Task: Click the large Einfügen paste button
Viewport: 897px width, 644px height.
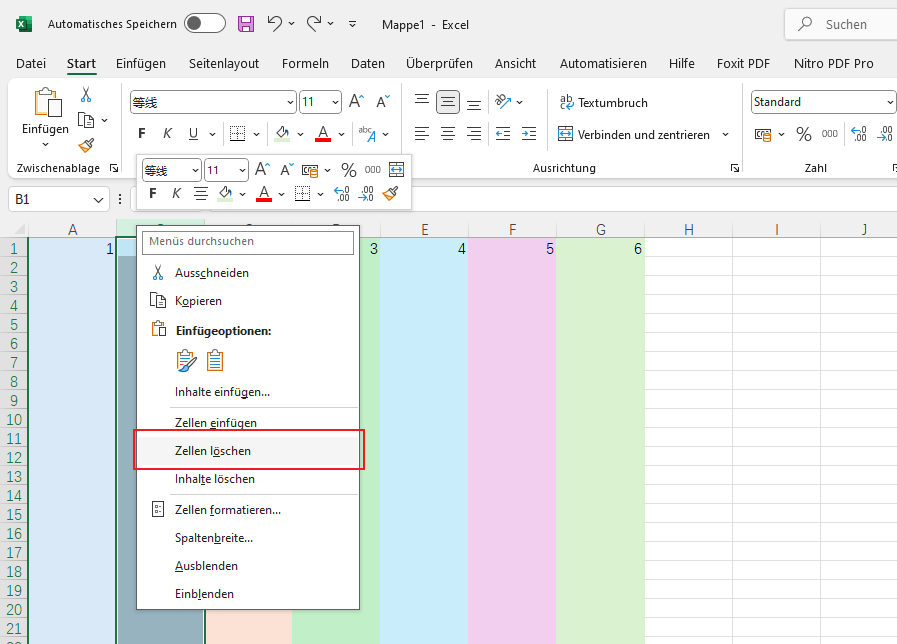Action: 45,112
